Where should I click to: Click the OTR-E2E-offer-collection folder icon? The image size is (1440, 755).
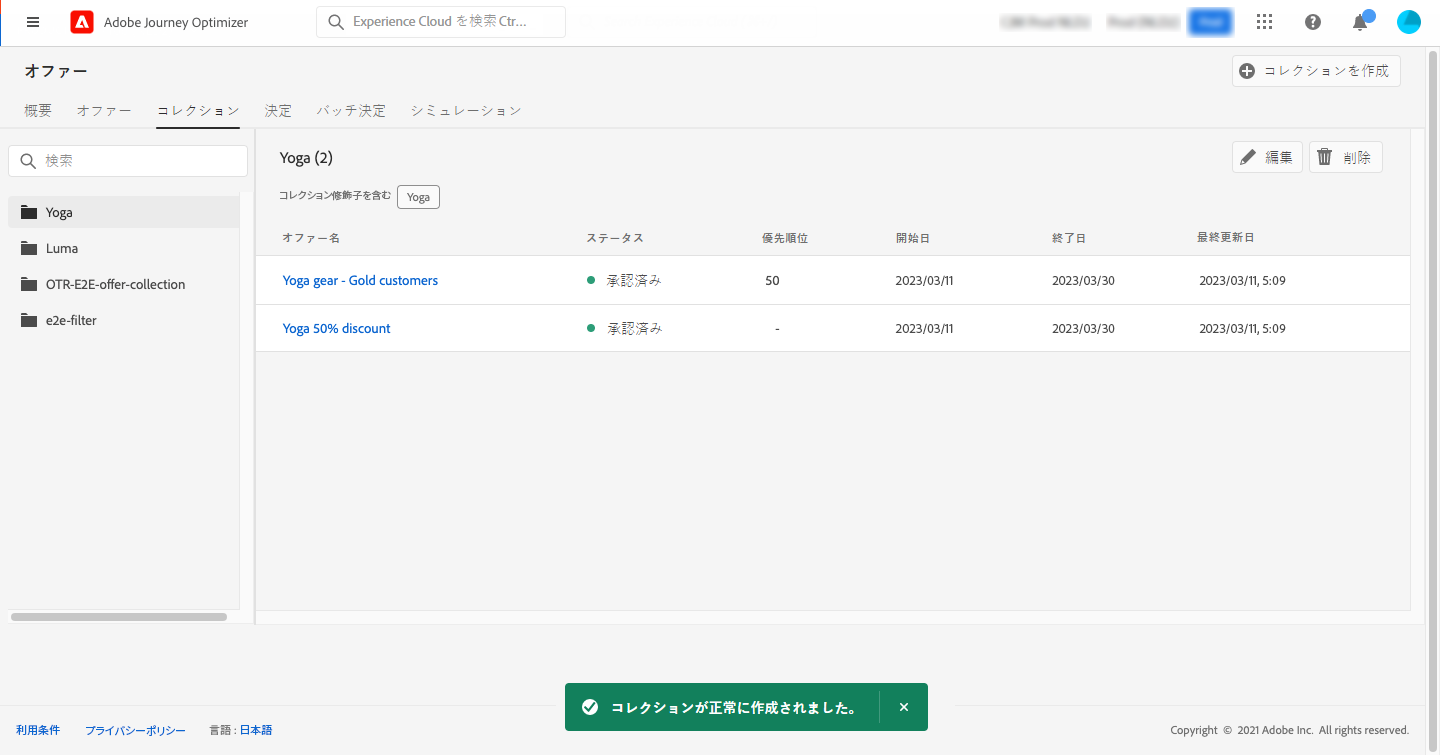tap(28, 284)
